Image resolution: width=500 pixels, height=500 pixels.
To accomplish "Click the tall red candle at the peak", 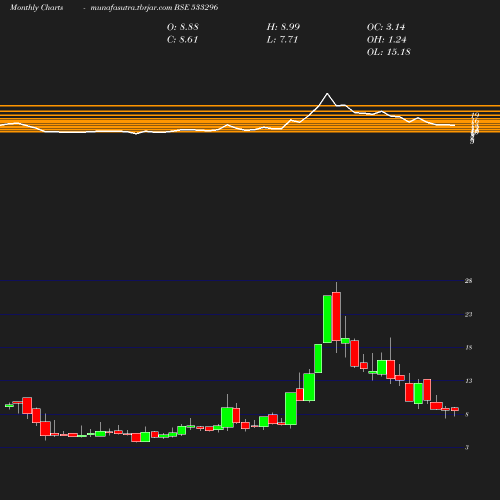I will point(336,316).
